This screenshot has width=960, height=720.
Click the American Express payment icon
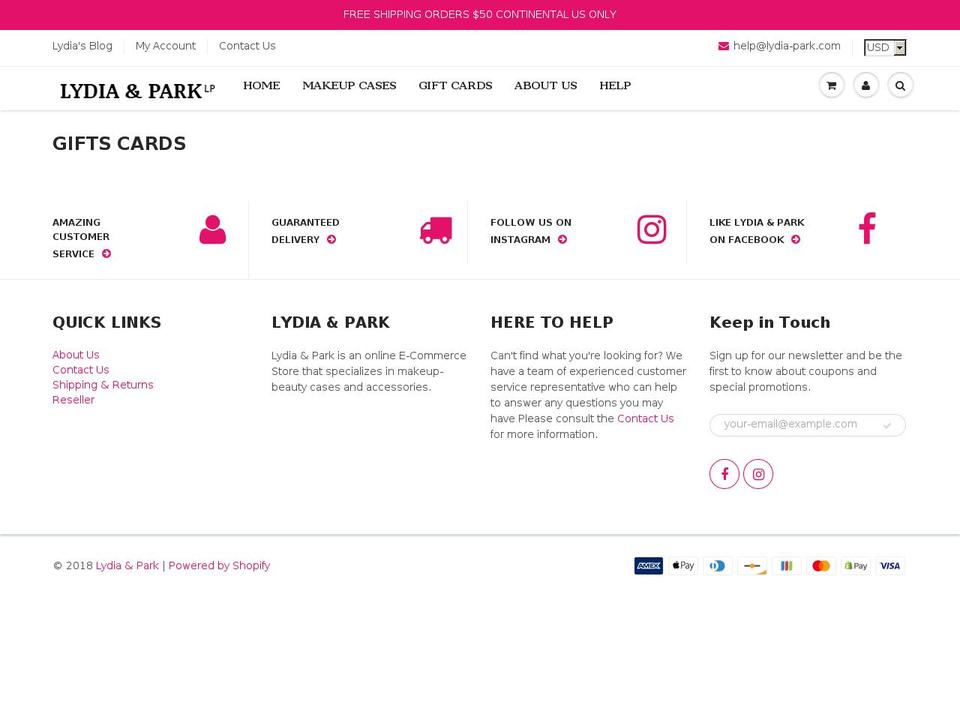[648, 566]
